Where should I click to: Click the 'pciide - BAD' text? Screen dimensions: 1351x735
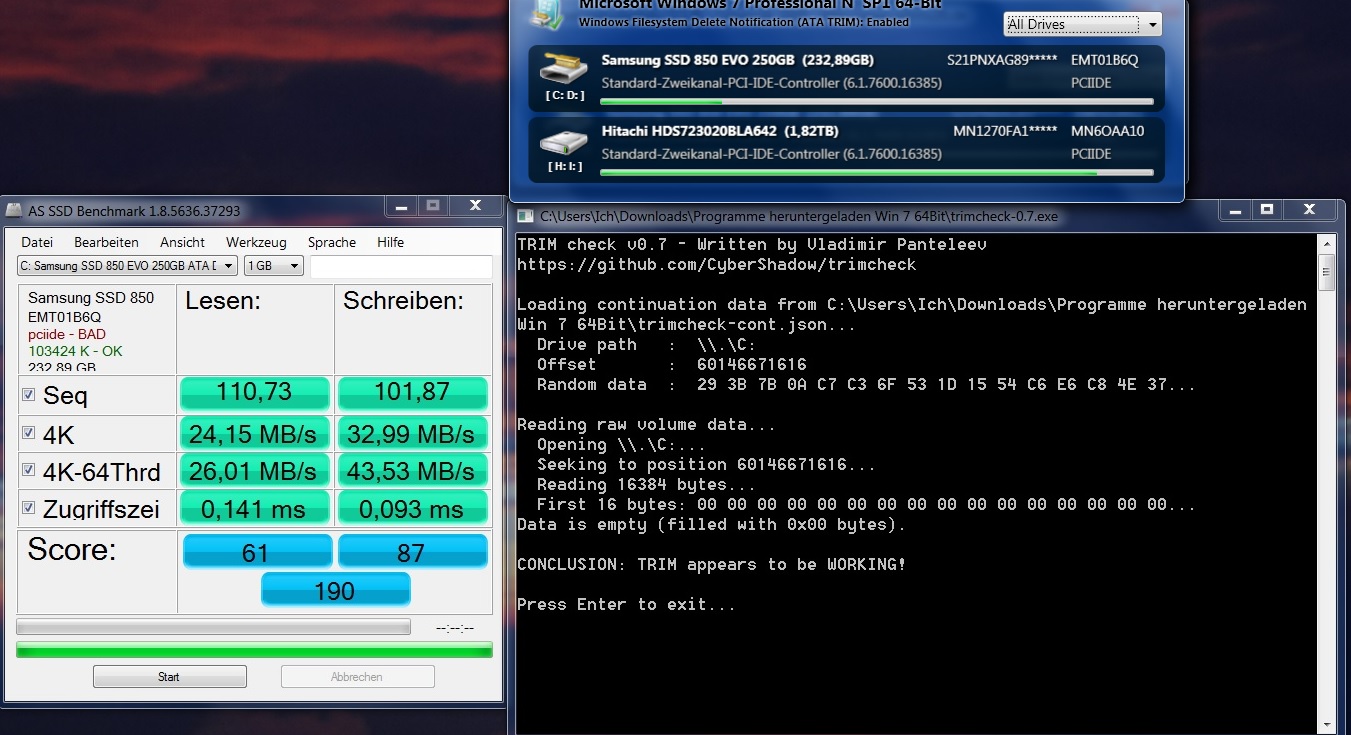67,334
